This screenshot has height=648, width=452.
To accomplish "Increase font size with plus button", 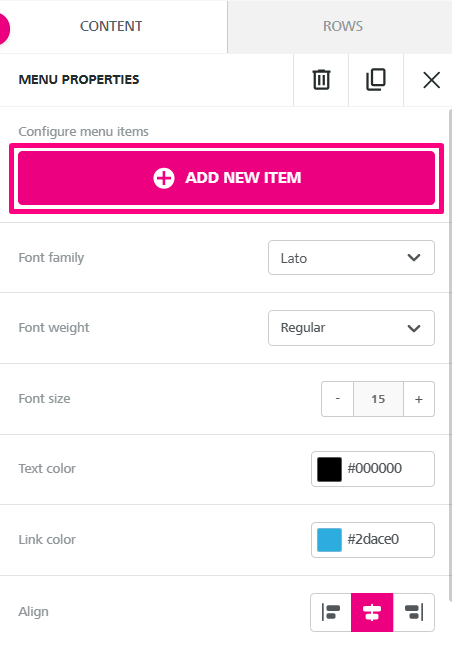I will [x=419, y=399].
